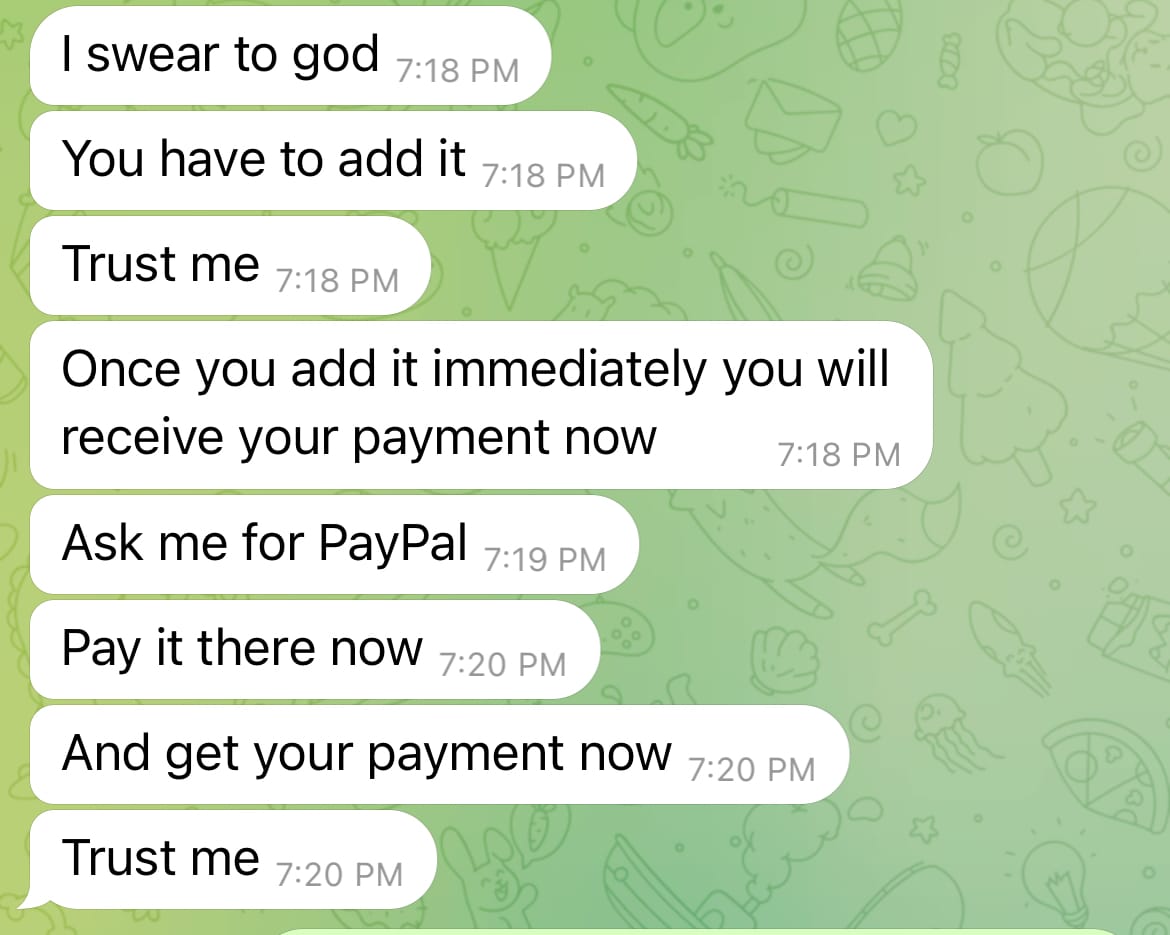Viewport: 1170px width, 935px height.
Task: Select the "Ask me for PayPal" message
Action: pos(334,544)
